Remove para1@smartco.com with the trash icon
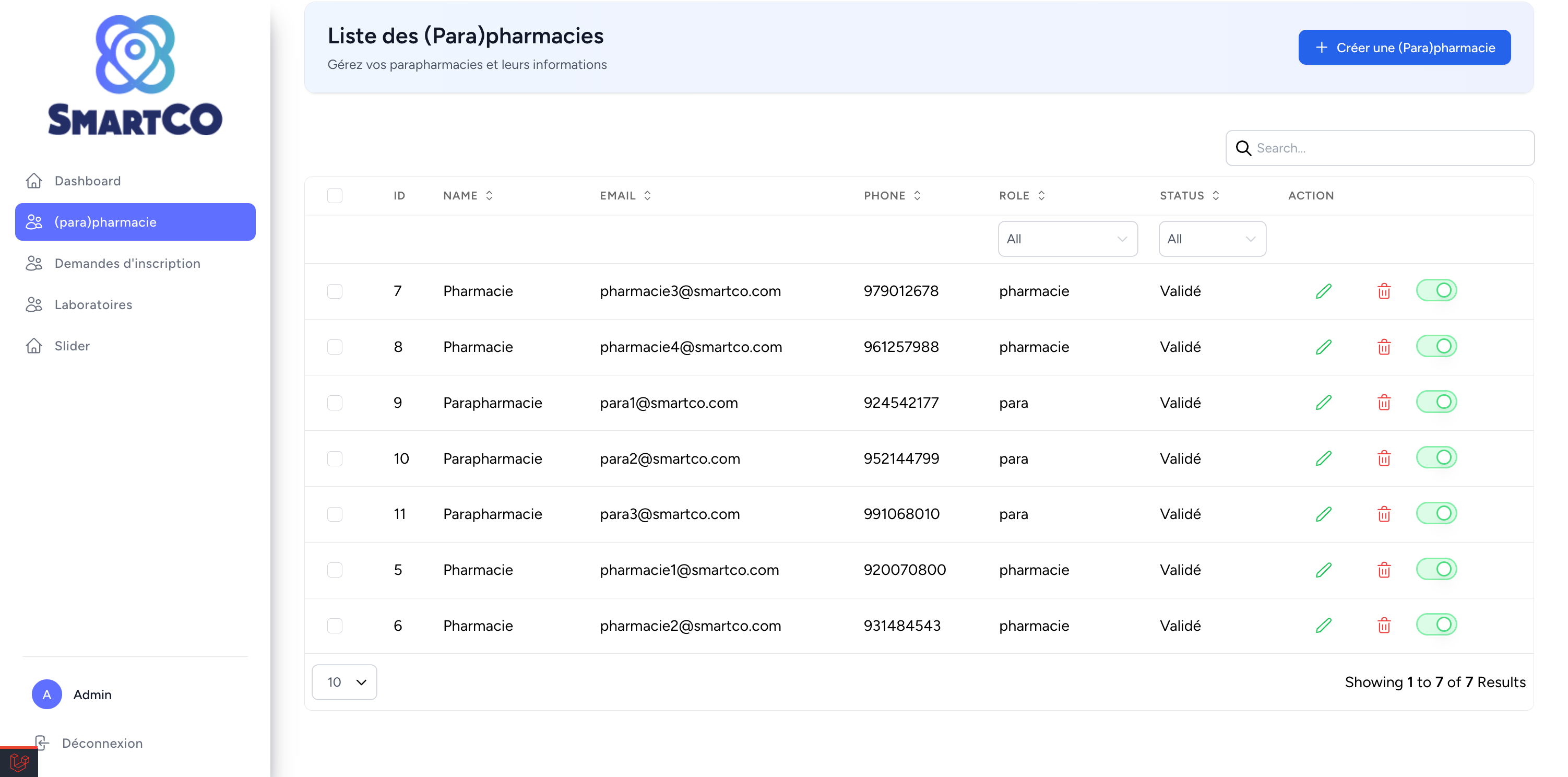 pyautogui.click(x=1384, y=403)
